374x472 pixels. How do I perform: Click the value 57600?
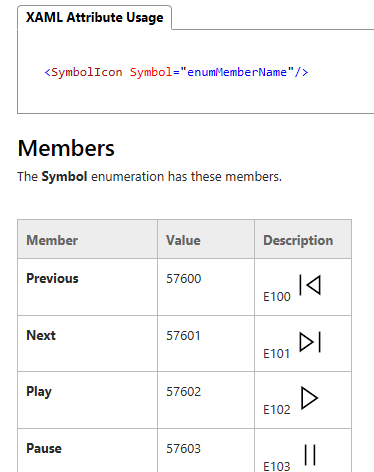pos(184,279)
